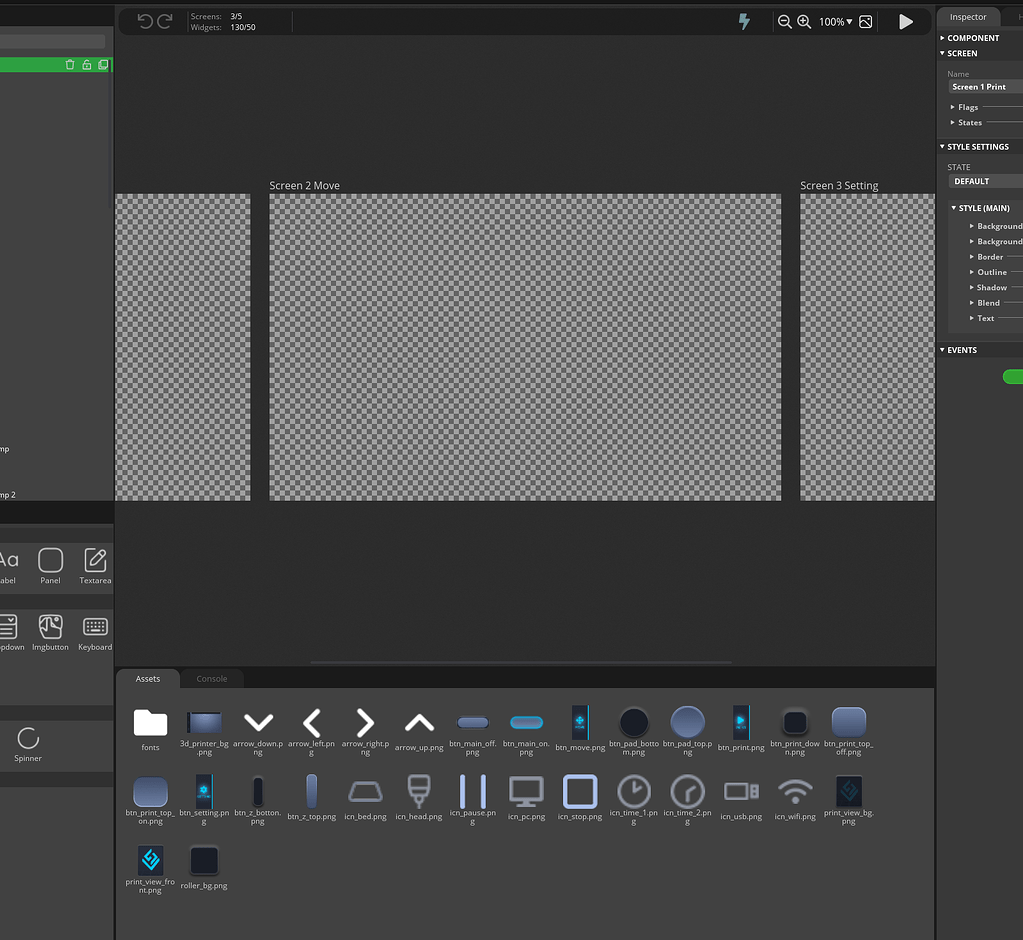Image resolution: width=1023 pixels, height=940 pixels.
Task: Switch to the Console tab
Action: (212, 678)
